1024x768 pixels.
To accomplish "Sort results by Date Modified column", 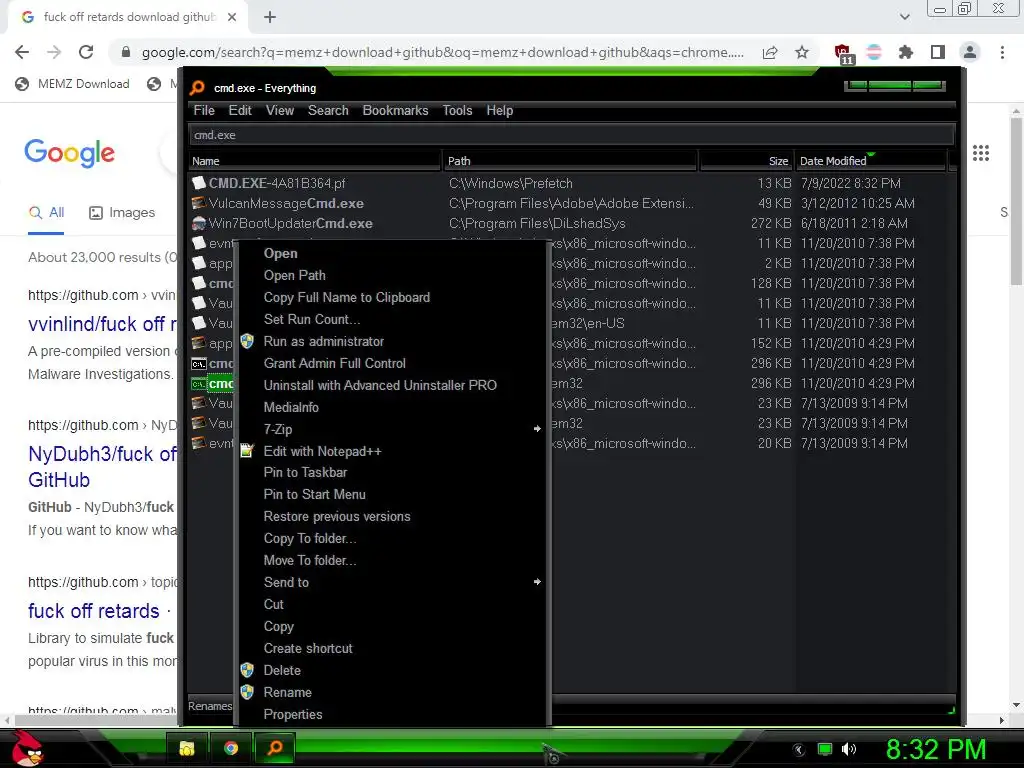I will 871,161.
